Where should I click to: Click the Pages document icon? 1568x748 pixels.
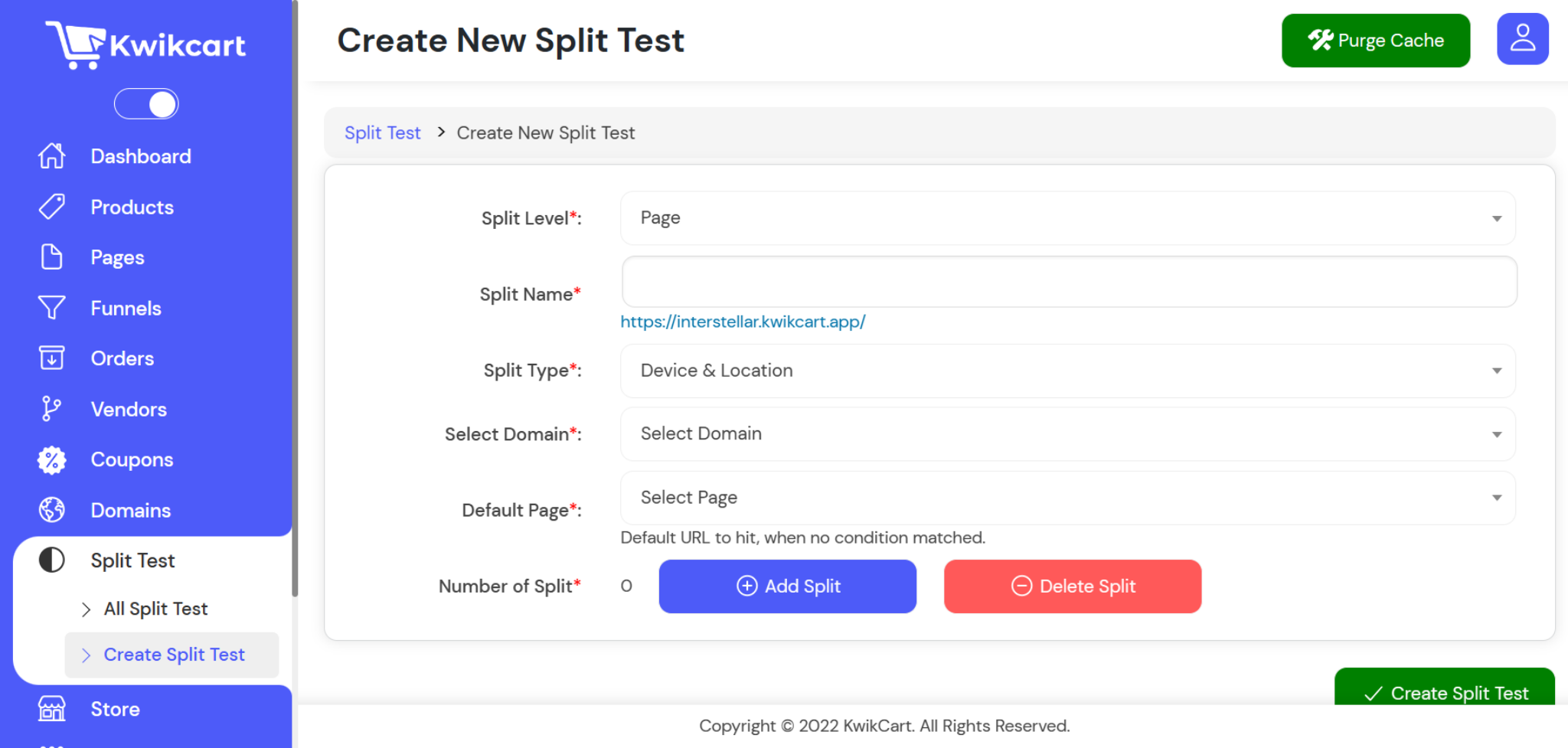(x=51, y=257)
